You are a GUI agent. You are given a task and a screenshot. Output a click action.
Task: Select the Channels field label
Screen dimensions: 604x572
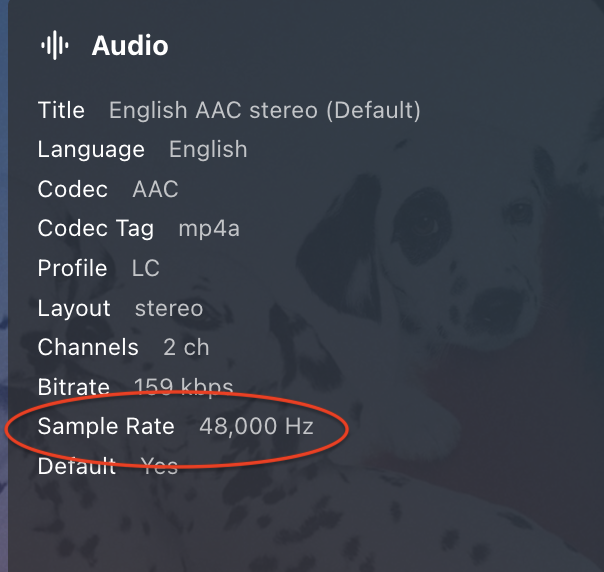[x=88, y=348]
